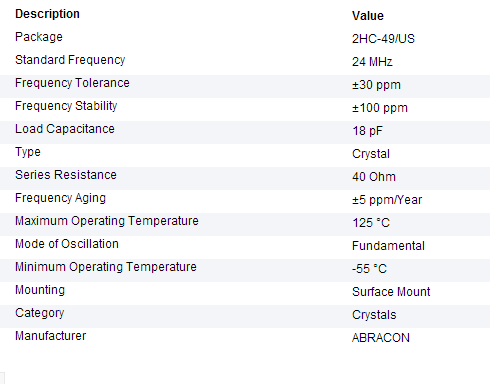
Task: Click the Surface Mount mounting value
Action: 391,292
